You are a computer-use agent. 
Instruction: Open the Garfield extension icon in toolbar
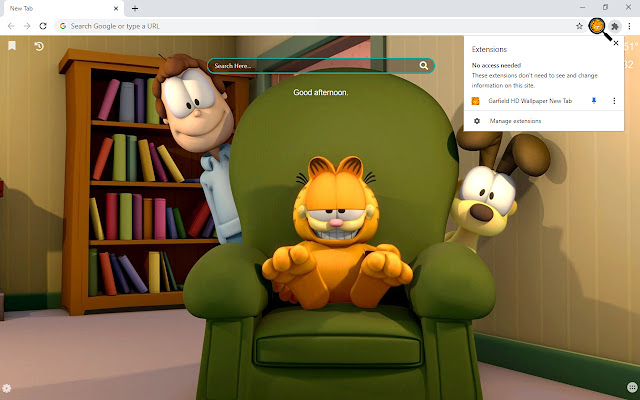(x=597, y=26)
